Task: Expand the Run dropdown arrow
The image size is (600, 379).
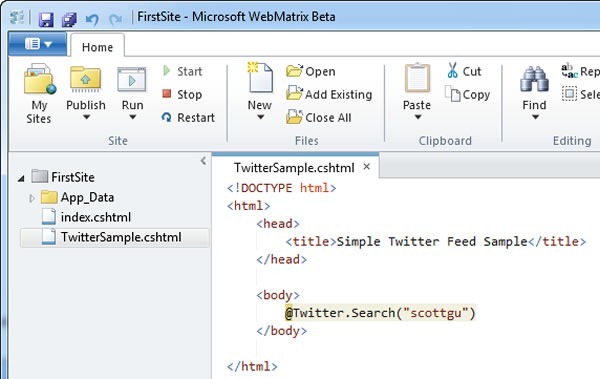Action: [132, 118]
